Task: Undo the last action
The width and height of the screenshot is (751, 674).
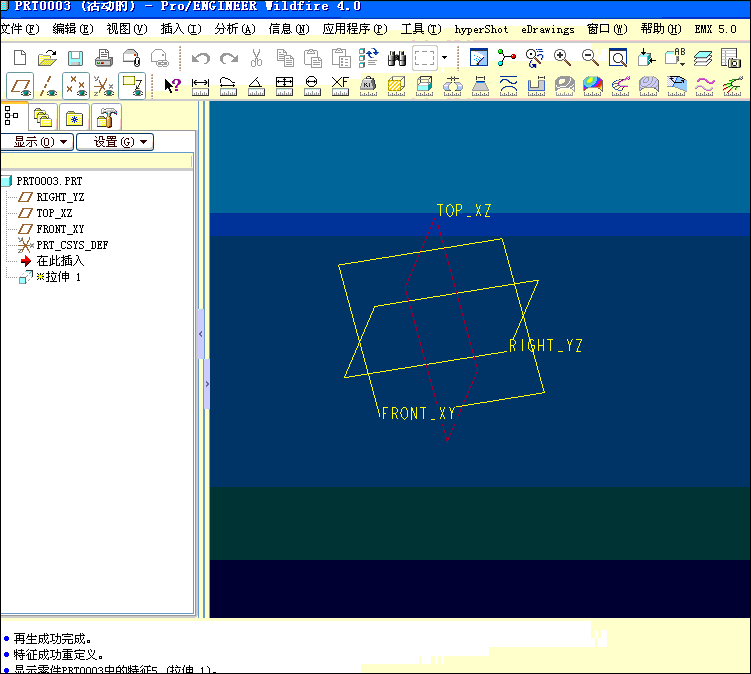Action: click(201, 58)
